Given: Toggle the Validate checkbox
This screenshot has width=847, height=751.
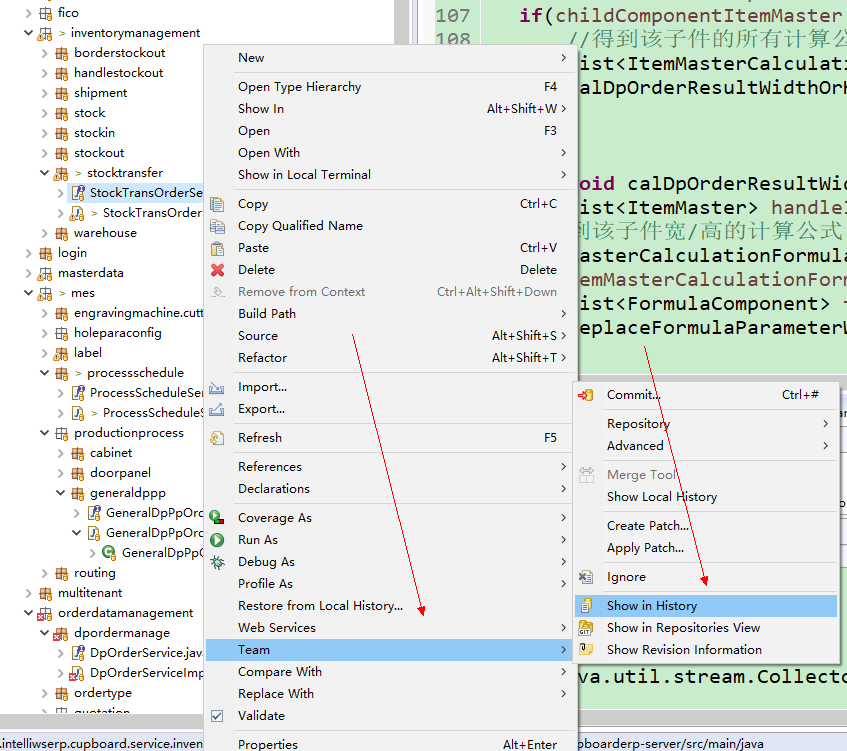Looking at the screenshot, I should [217, 716].
